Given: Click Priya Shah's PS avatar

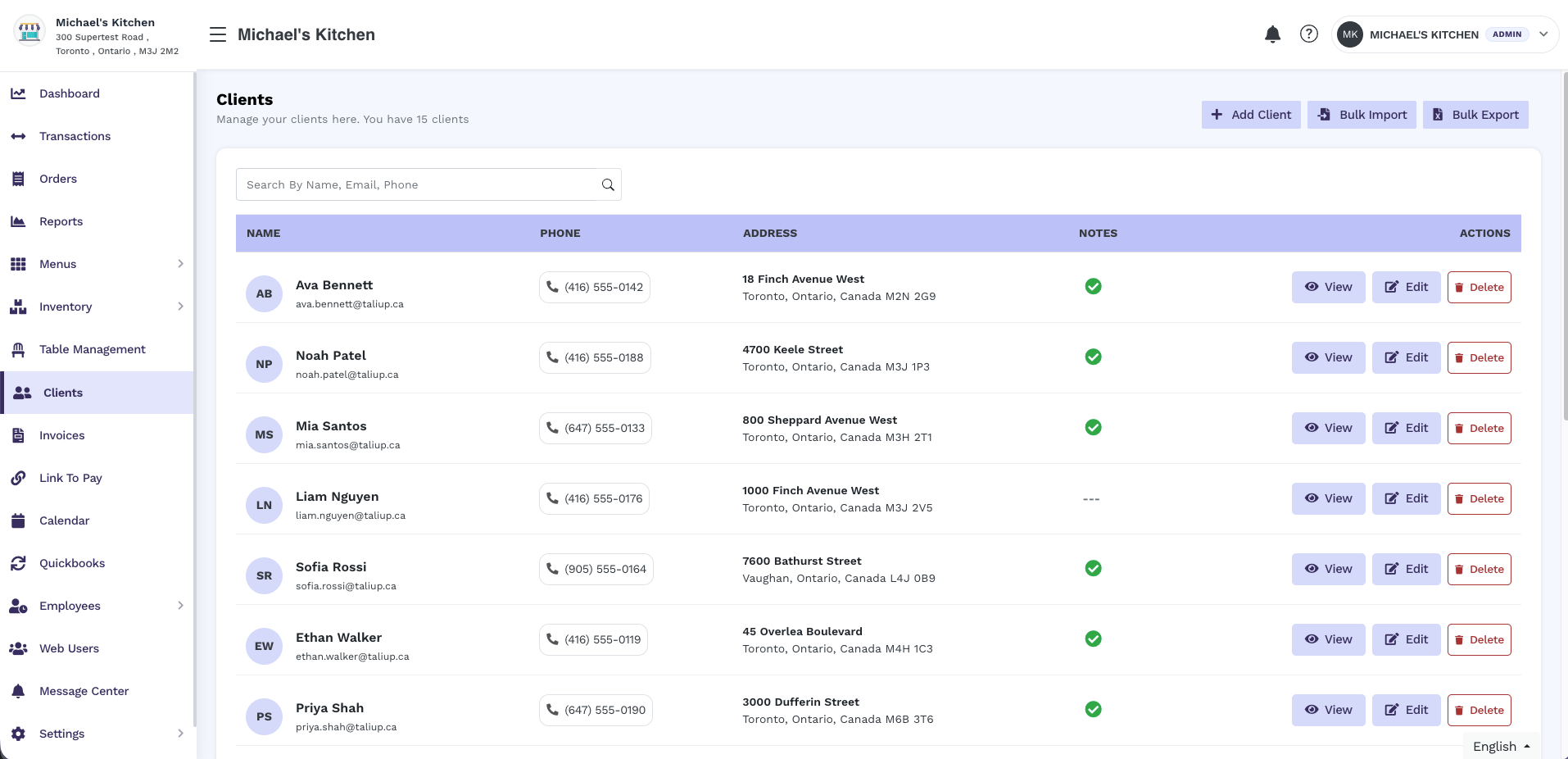Looking at the screenshot, I should pos(264,716).
